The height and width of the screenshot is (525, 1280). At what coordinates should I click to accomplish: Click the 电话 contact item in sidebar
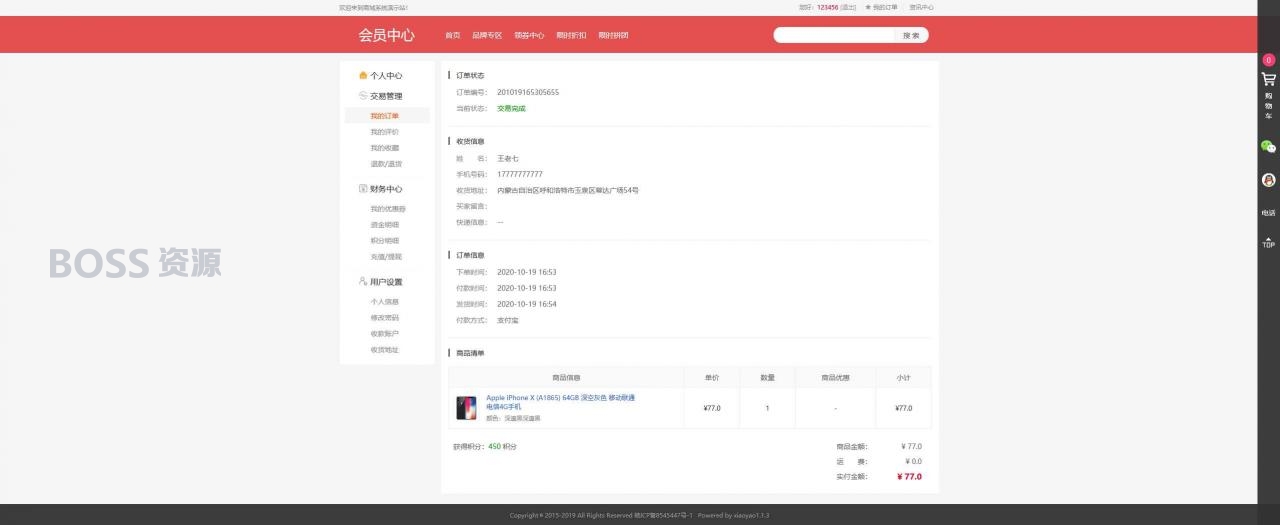click(1268, 213)
